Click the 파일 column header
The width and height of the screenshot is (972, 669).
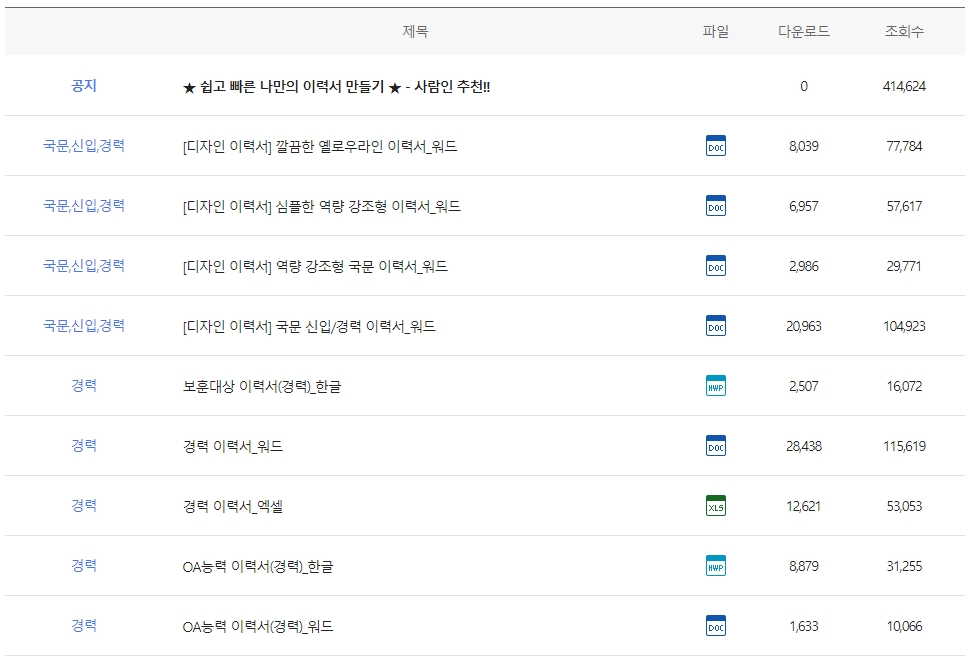(715, 31)
